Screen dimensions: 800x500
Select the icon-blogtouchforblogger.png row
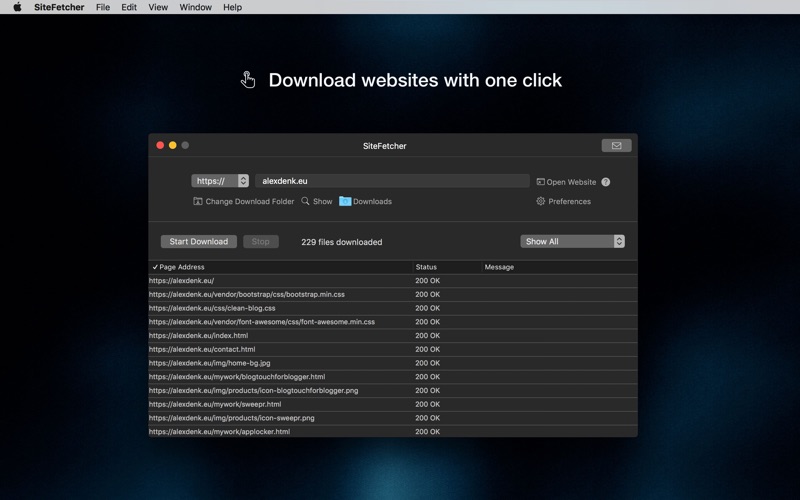pos(393,391)
